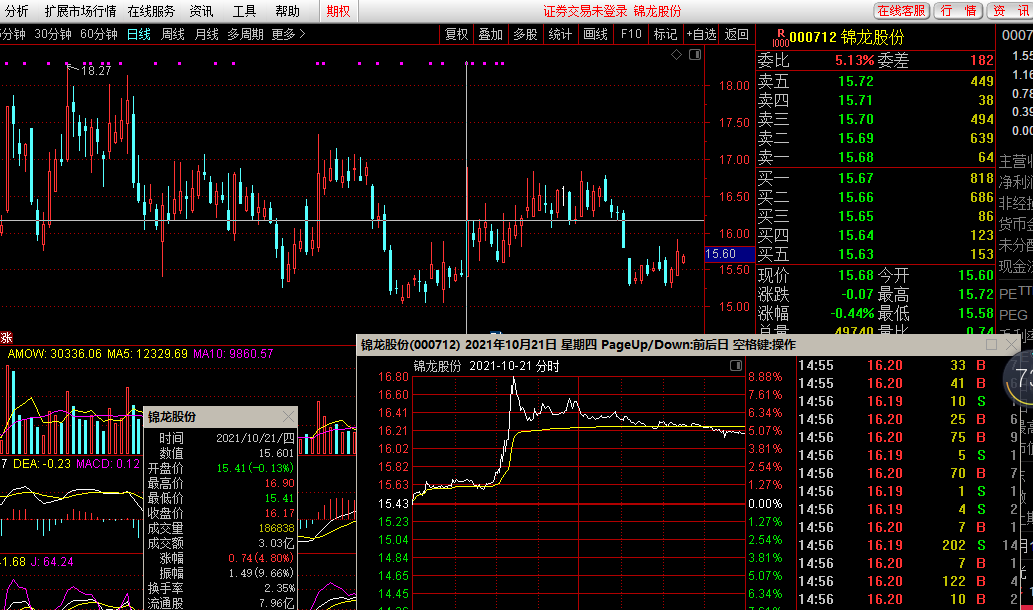Switch to the 周线 weekly period
The width and height of the screenshot is (1033, 610).
[173, 34]
